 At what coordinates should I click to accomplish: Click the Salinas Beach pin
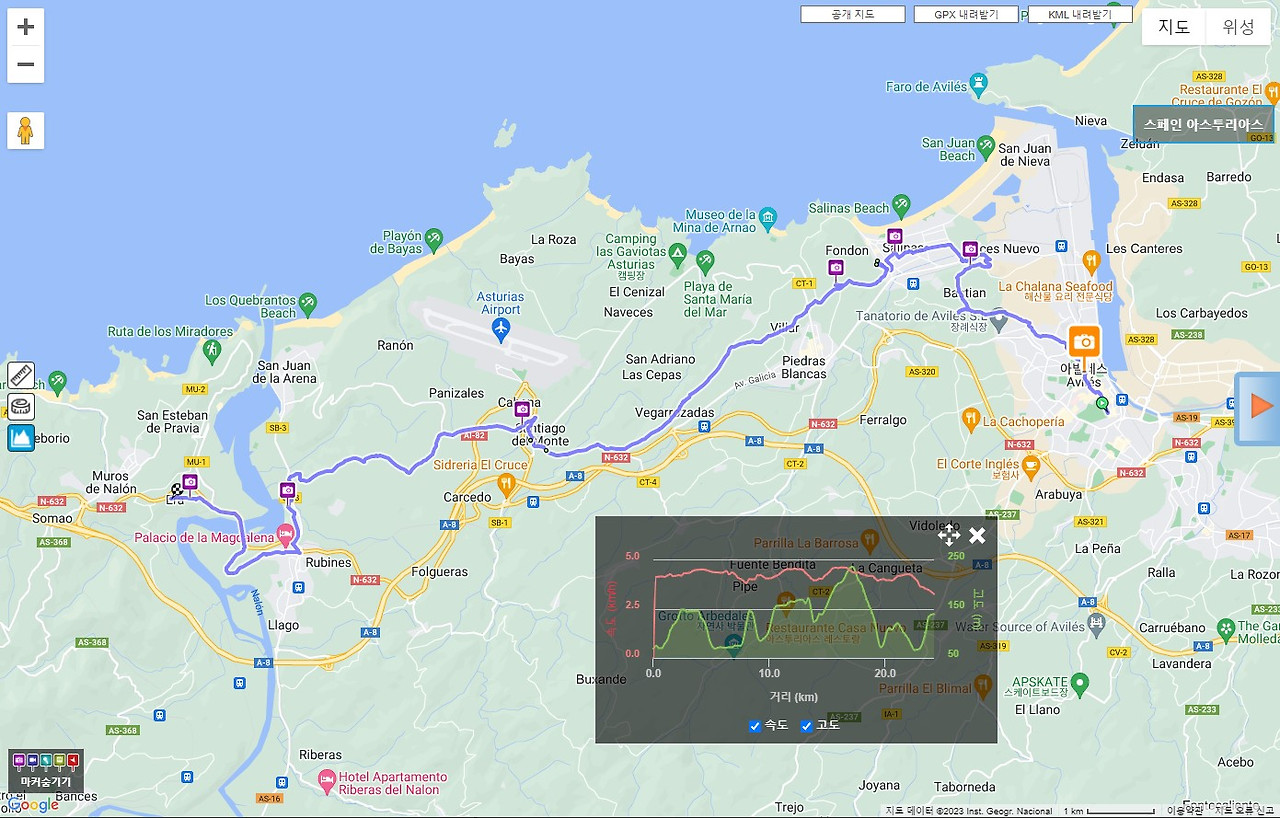tap(901, 204)
